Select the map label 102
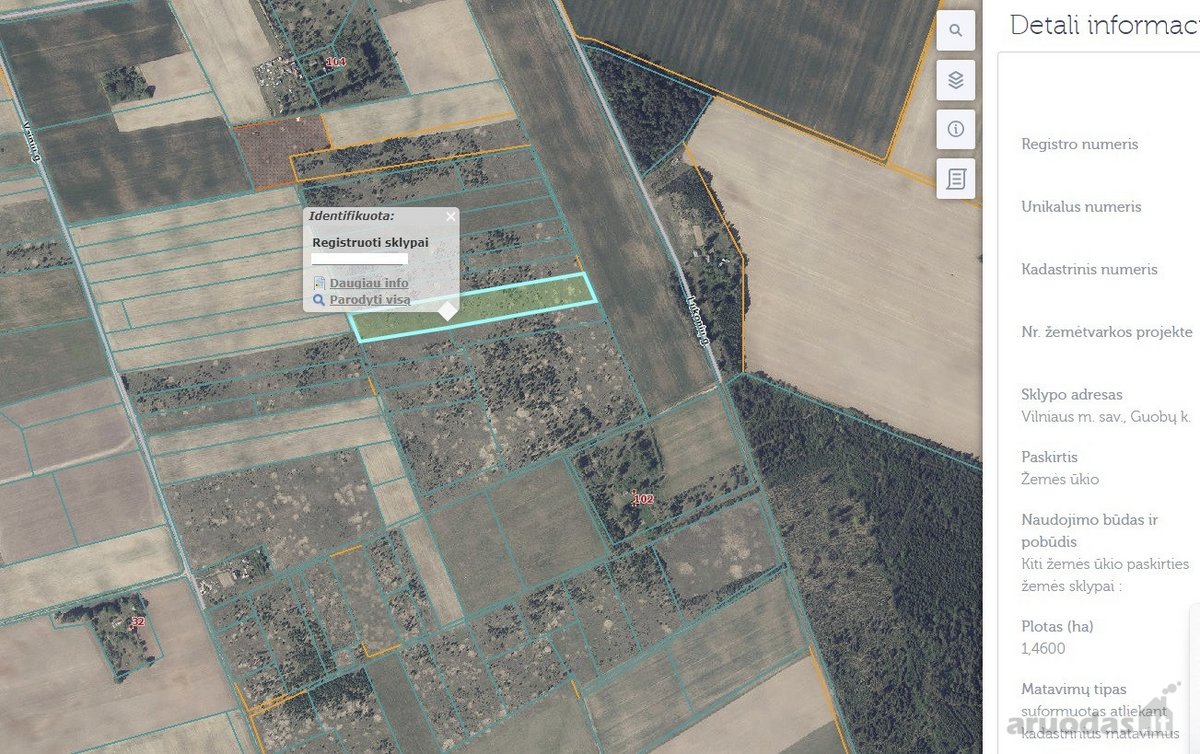The image size is (1200, 754). (x=643, y=498)
